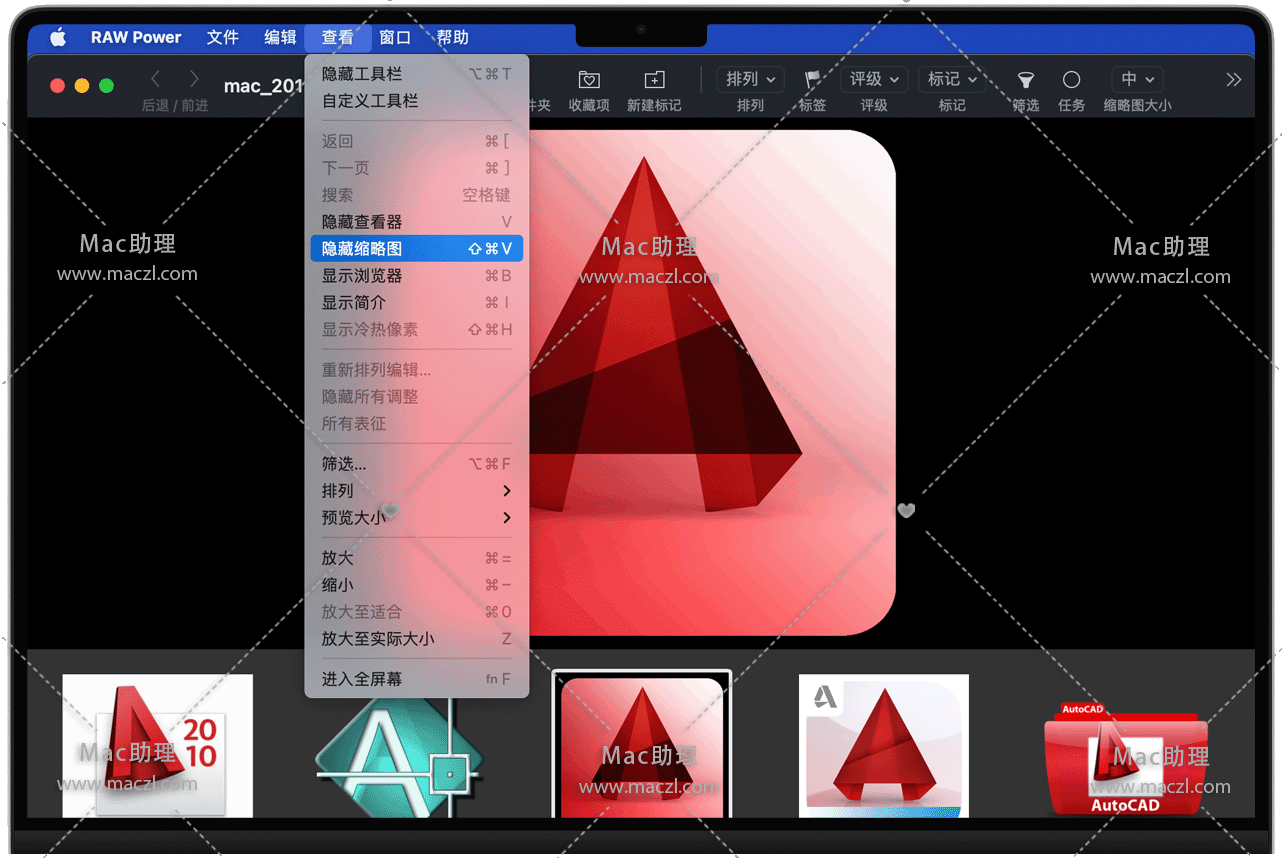Click the flag (标签) icon in toolbar
This screenshot has width=1282, height=858.
click(812, 80)
